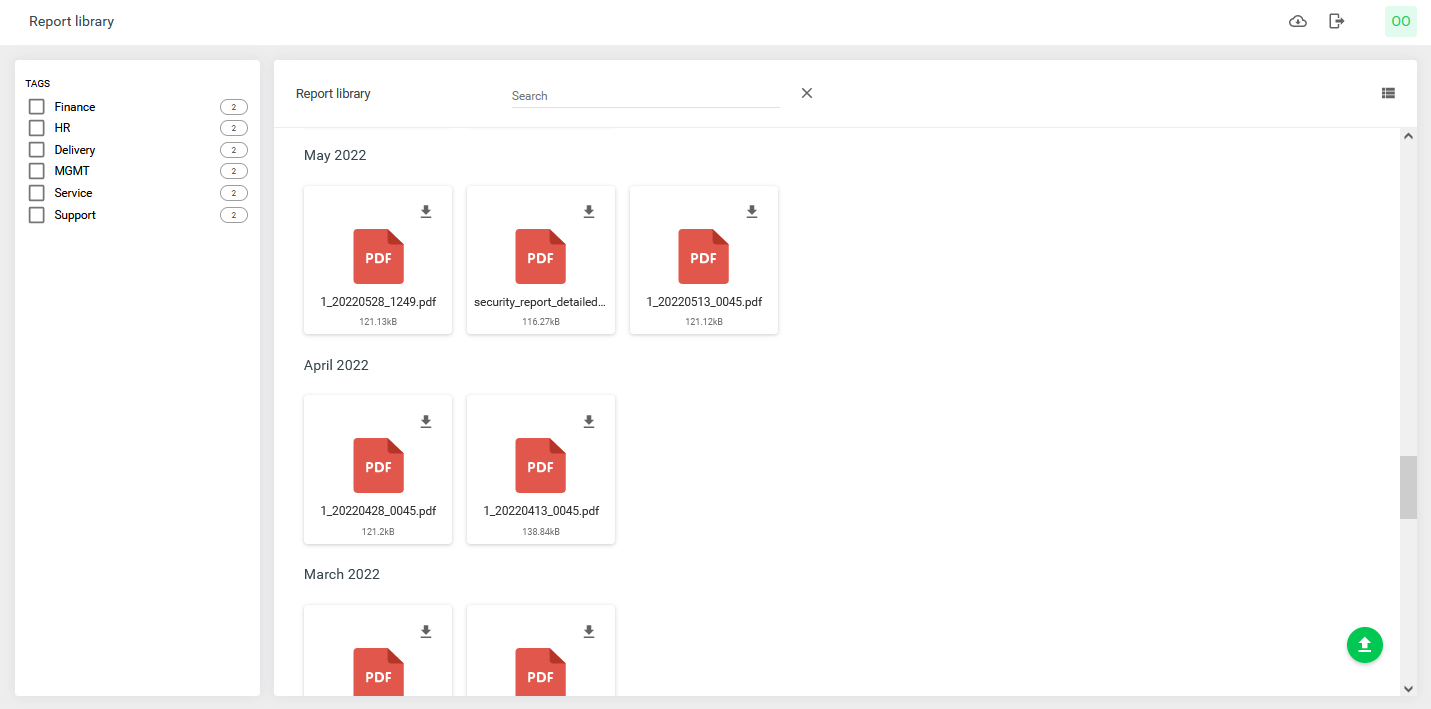Check the HR tag checkbox
This screenshot has height=709, width=1431.
(35, 127)
